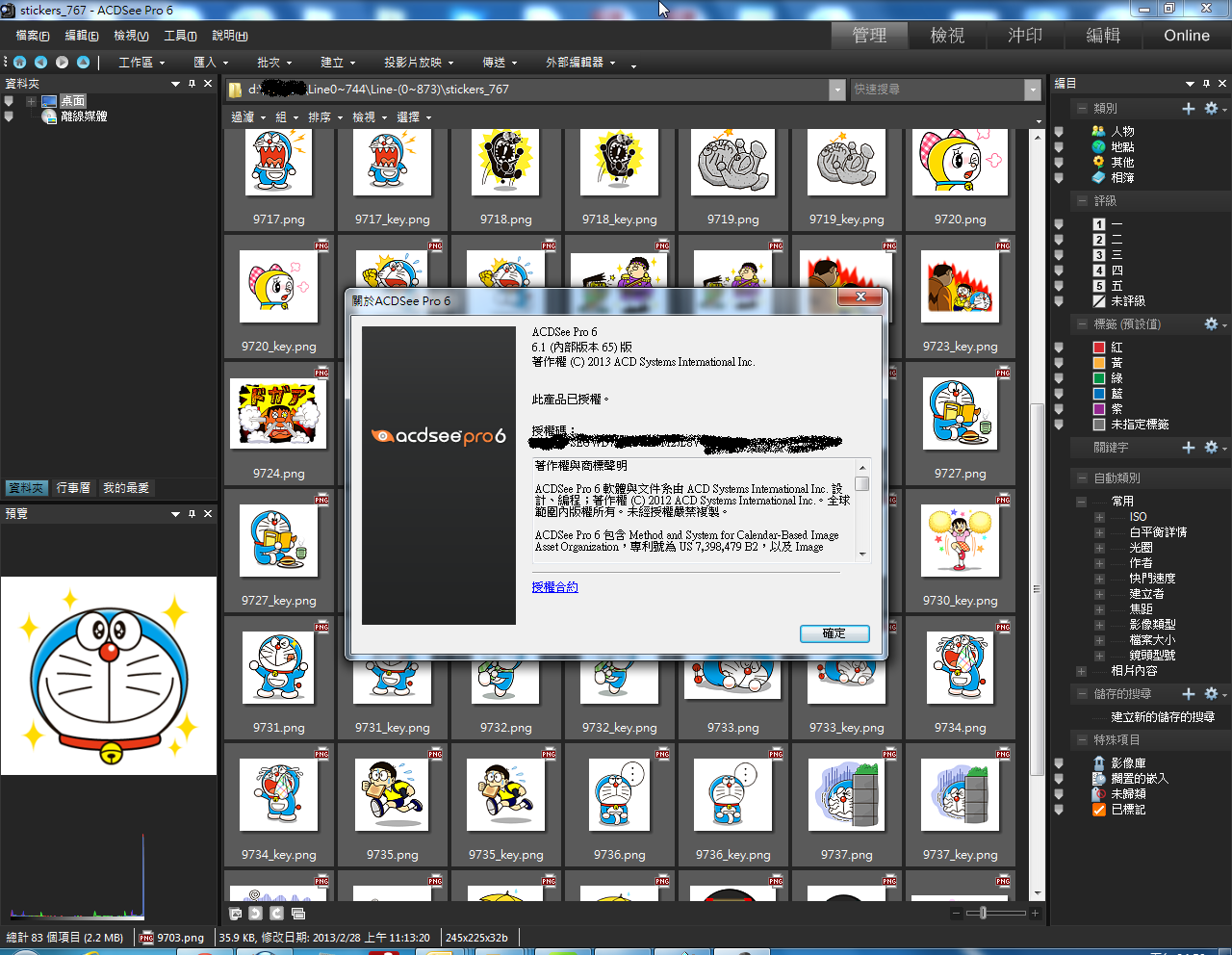Screen dimensions: 1232x955
Task: Click the thumbnail size zoom slider
Action: point(982,913)
